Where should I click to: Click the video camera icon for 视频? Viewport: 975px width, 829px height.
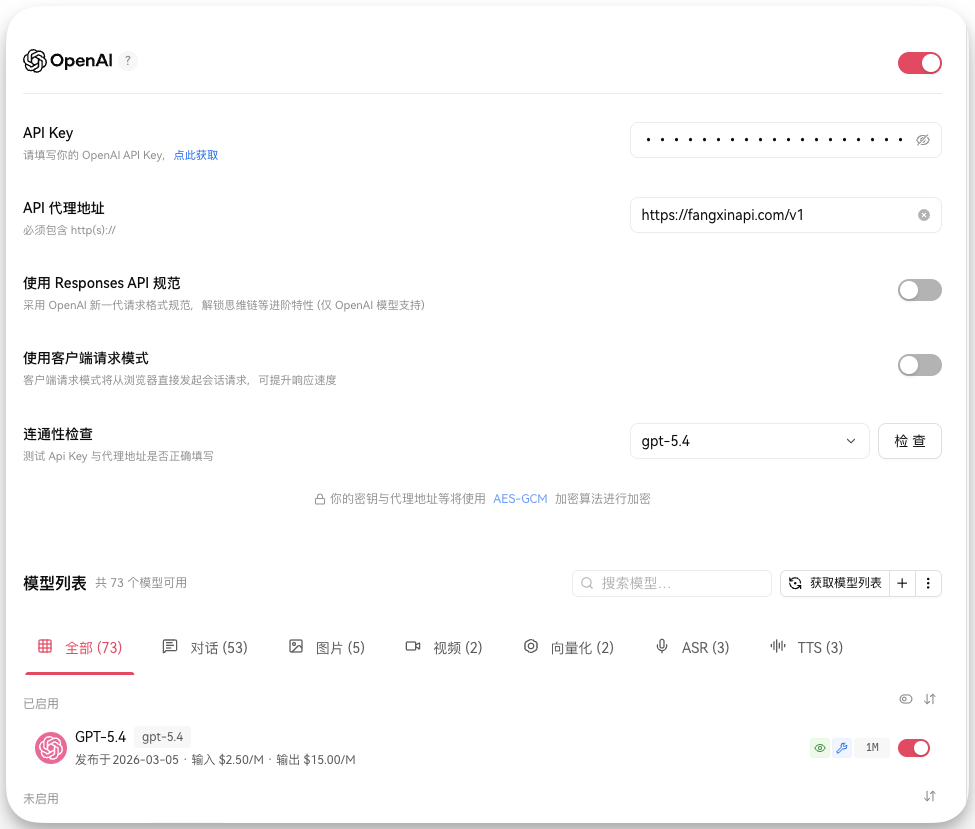click(x=413, y=647)
